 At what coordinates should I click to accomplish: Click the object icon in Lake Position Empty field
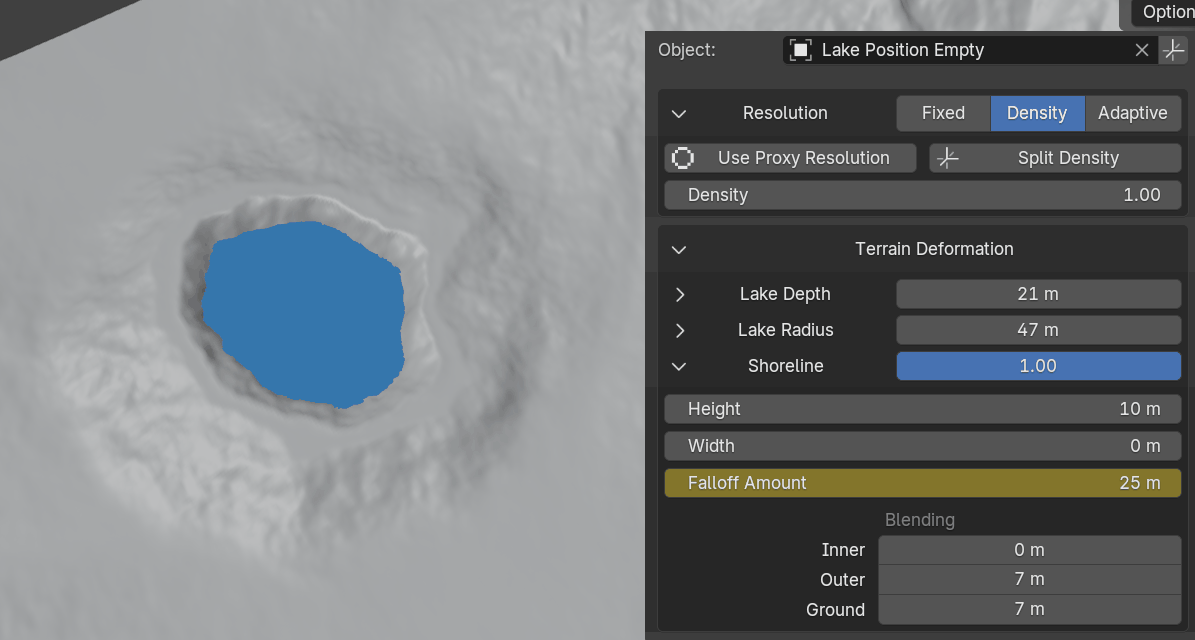800,50
